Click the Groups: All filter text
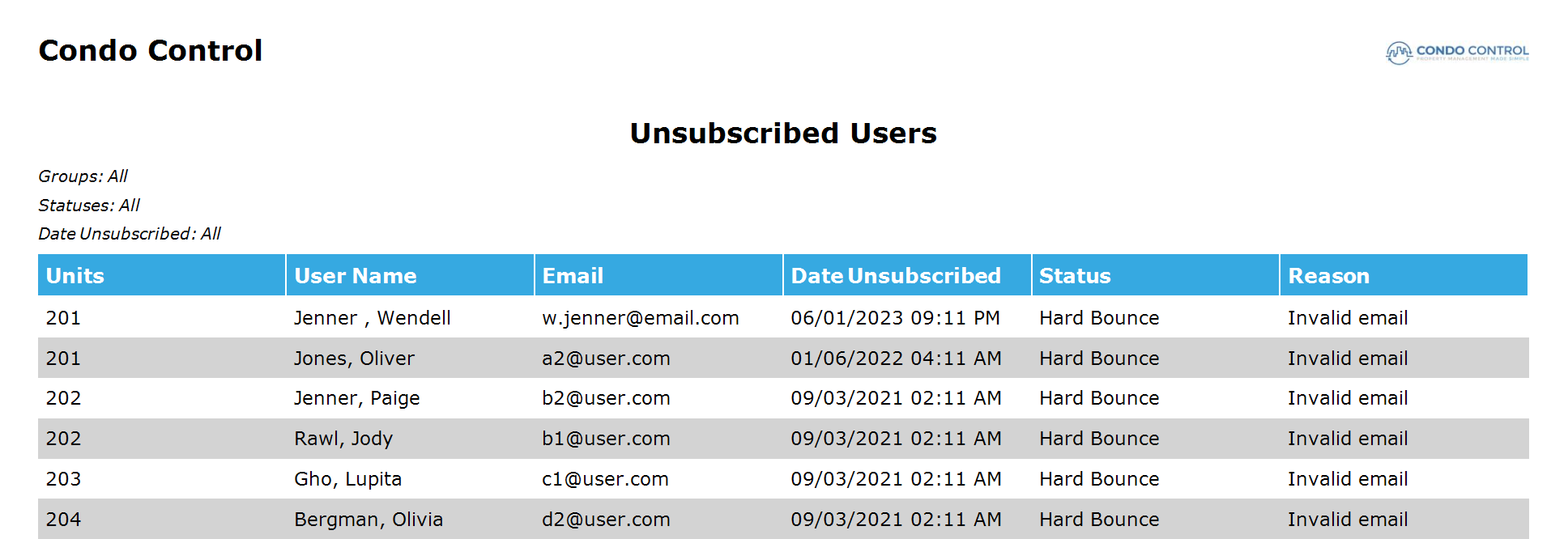1568x539 pixels. point(83,176)
